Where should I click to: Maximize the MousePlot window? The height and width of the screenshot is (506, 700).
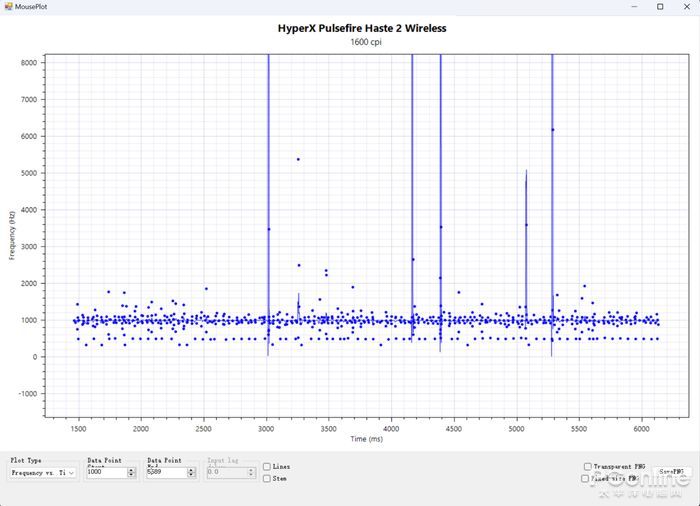coord(660,6)
